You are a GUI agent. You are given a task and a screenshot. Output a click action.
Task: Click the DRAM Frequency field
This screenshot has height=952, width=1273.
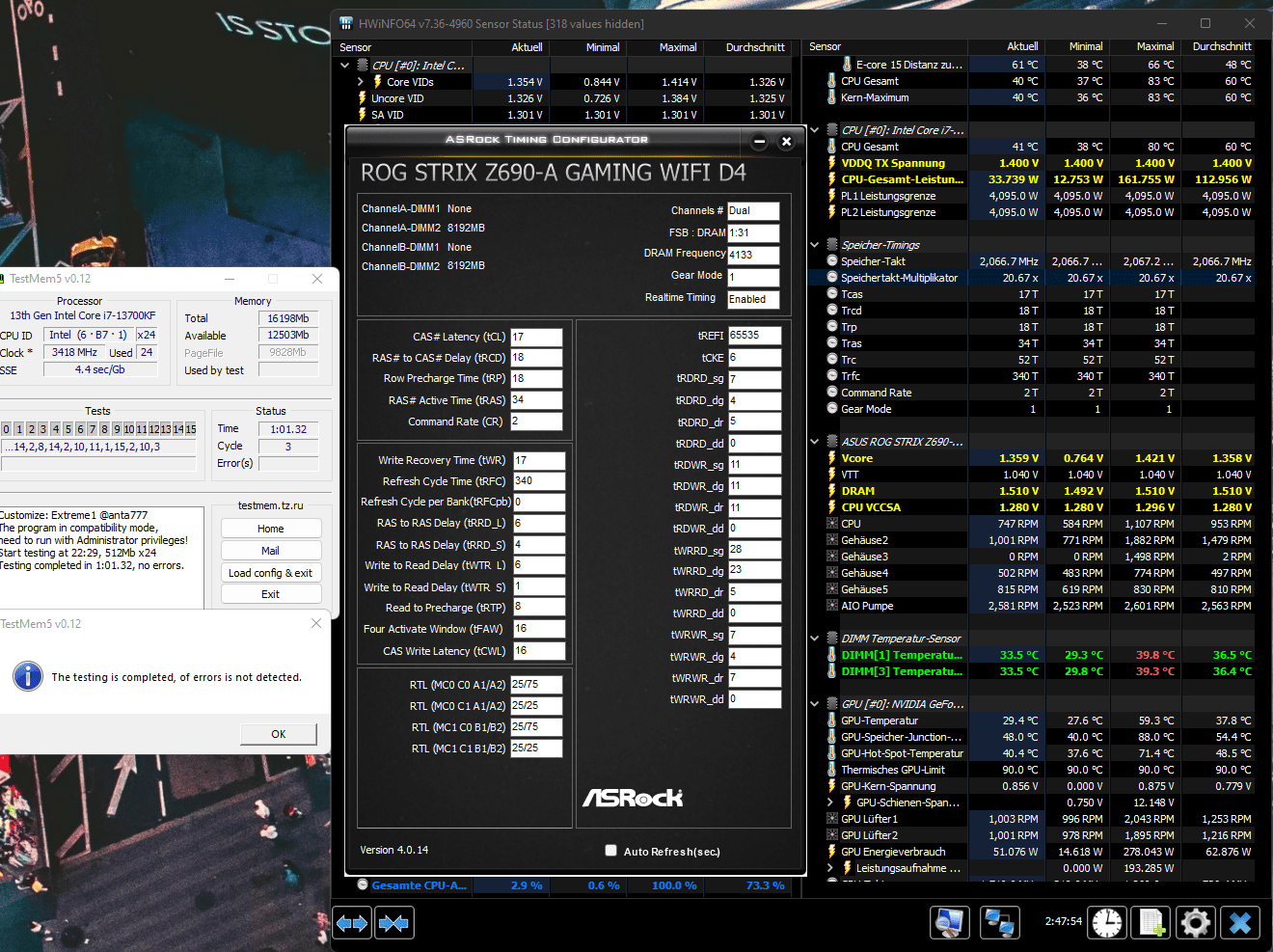(x=753, y=255)
